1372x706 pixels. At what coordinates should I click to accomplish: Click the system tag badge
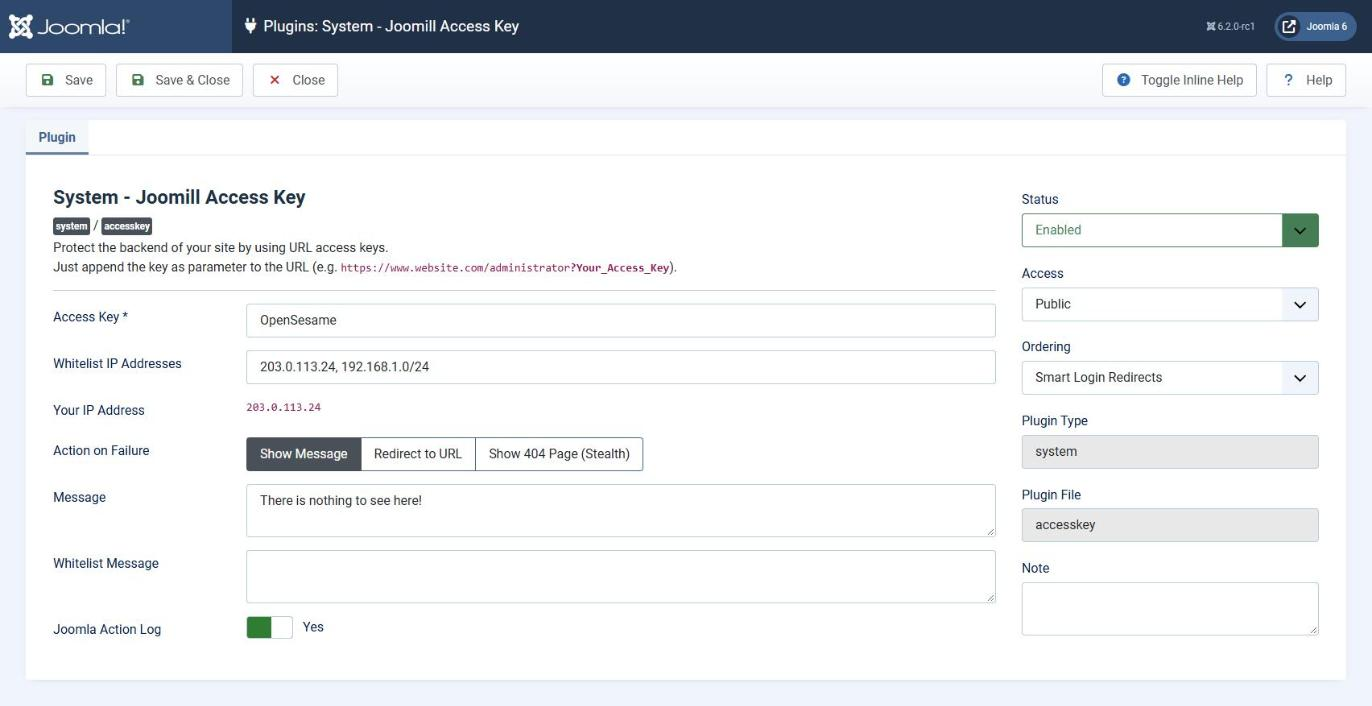(72, 226)
